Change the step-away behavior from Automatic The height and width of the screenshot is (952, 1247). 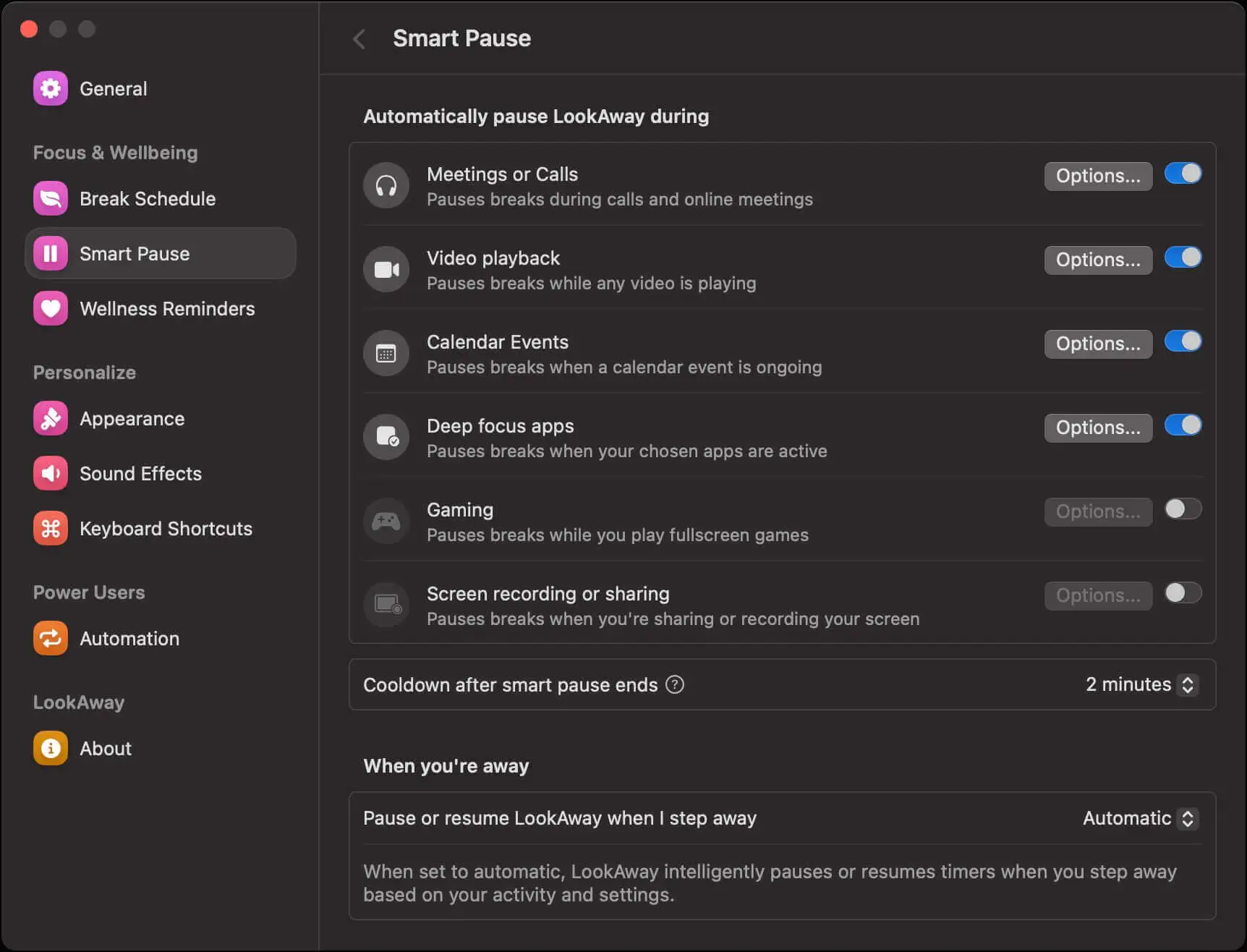[1140, 818]
